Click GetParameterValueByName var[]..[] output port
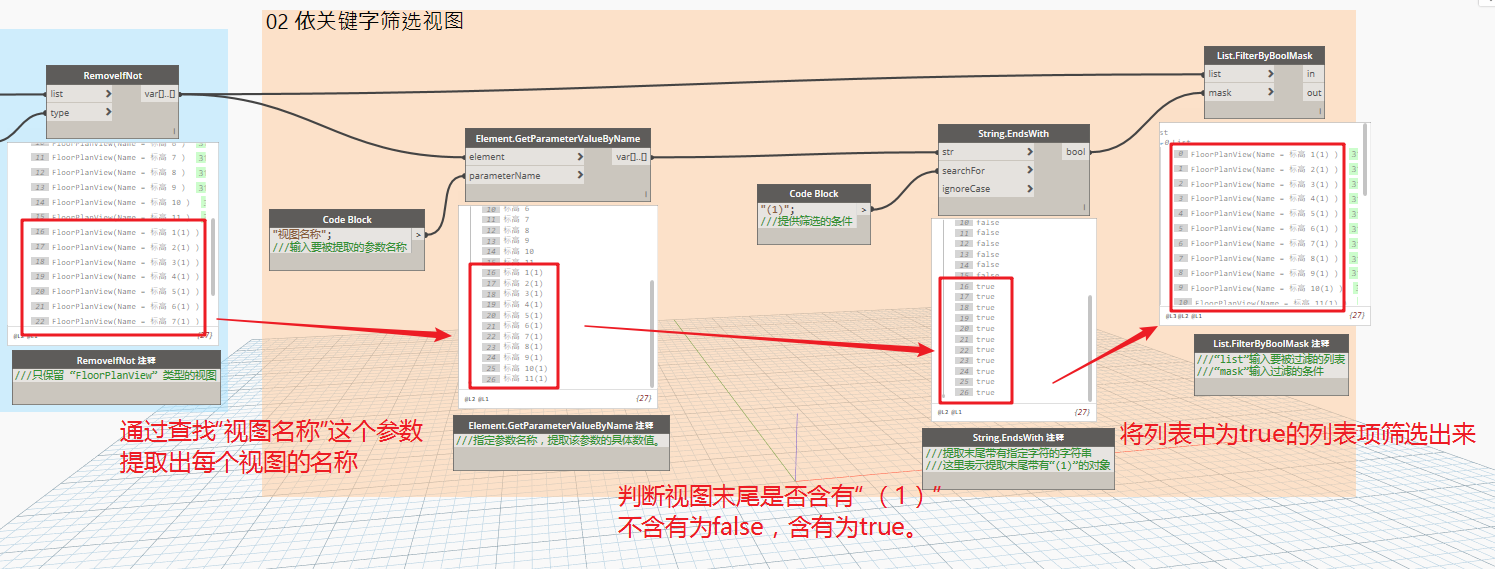This screenshot has width=1495, height=569. coord(632,157)
